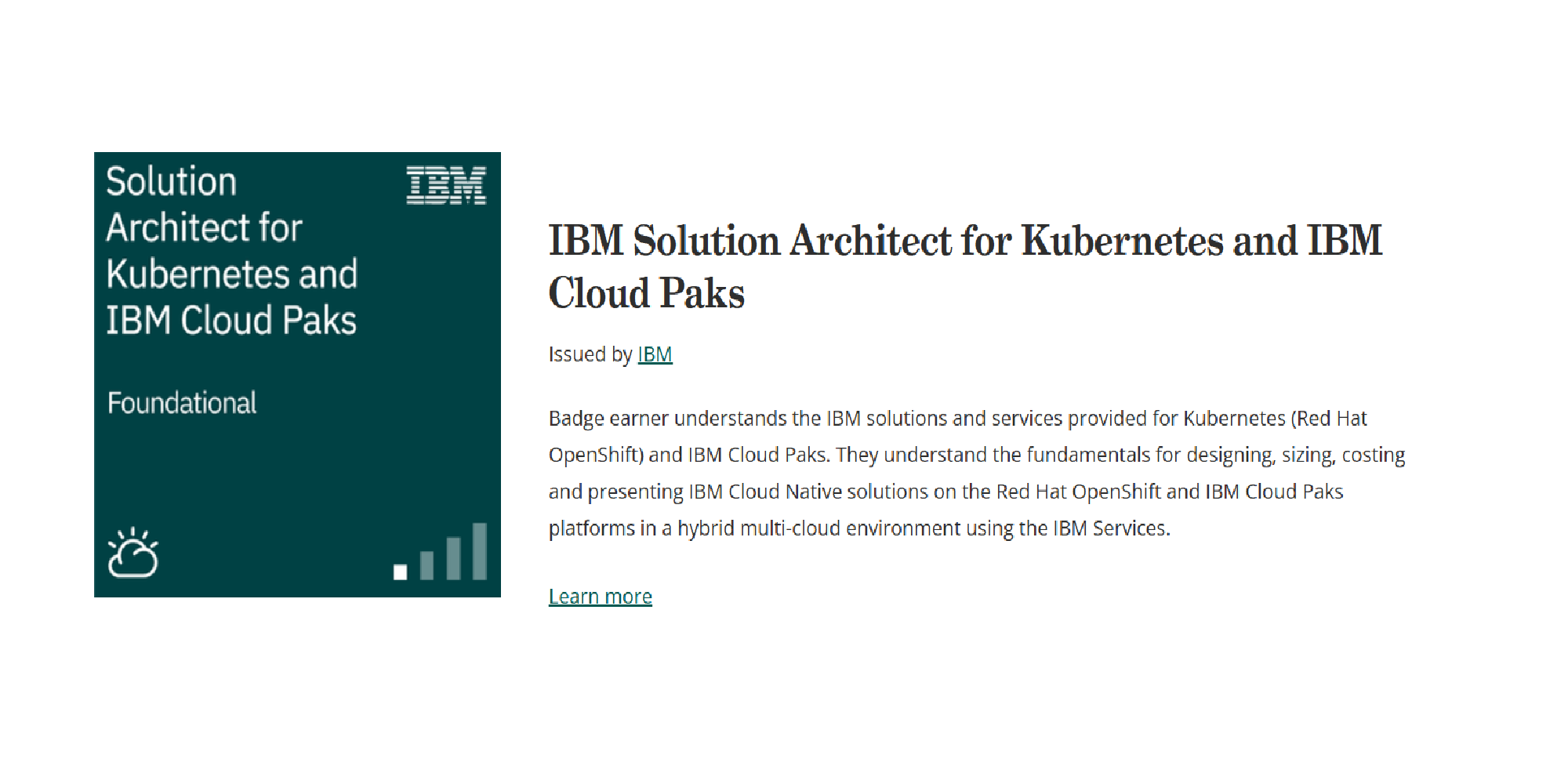Click "Cloud Paks" in the main heading
This screenshot has height=784, width=1568.
point(646,293)
